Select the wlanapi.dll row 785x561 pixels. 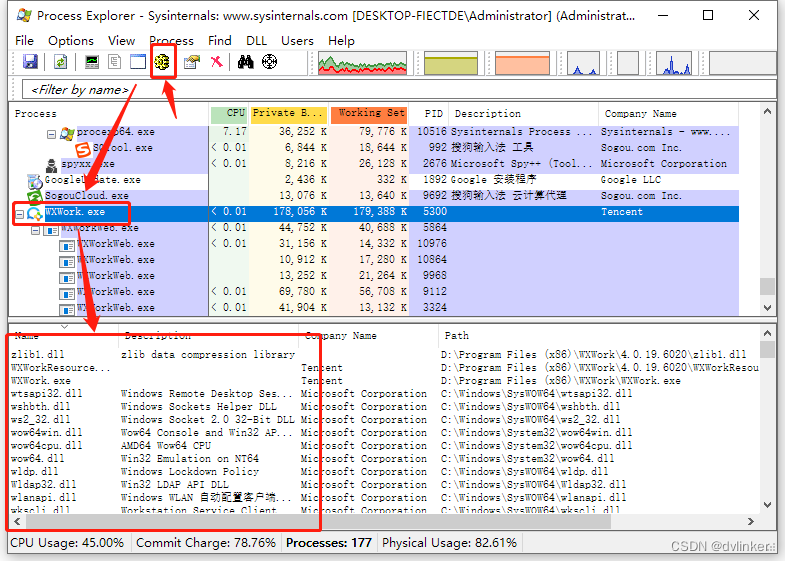point(384,497)
